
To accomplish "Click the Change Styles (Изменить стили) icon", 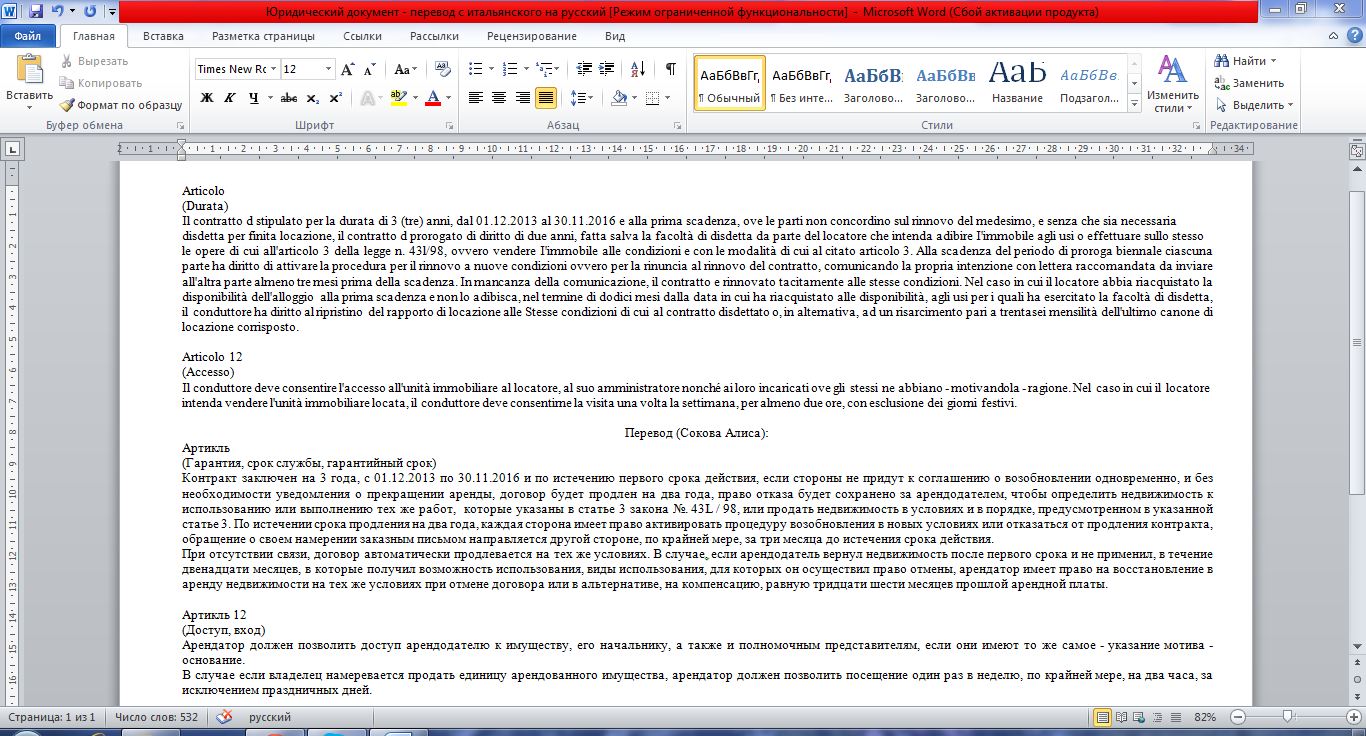I will (x=1172, y=83).
